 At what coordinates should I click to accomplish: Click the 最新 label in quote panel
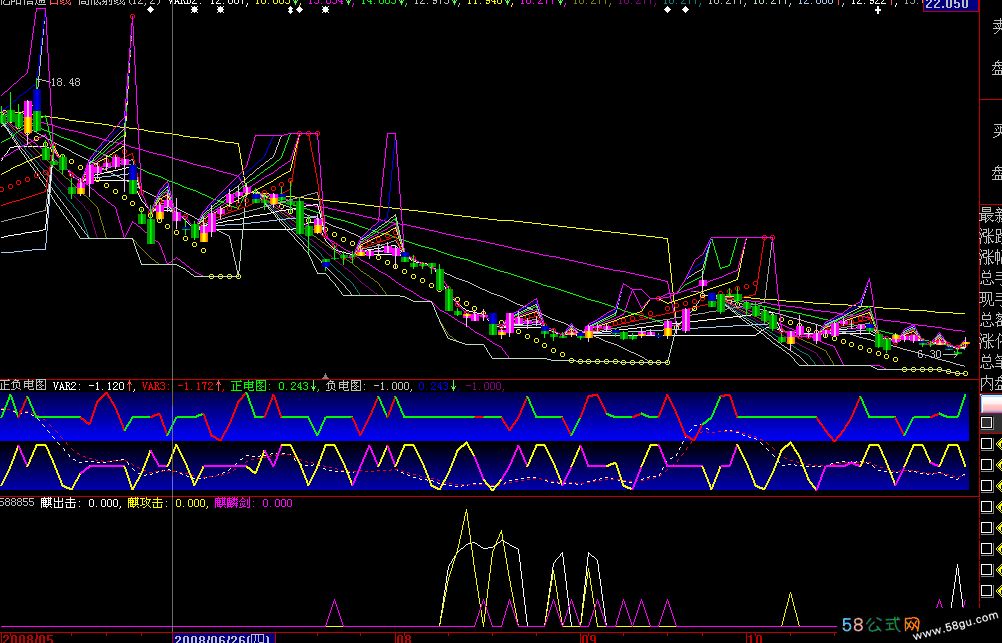click(991, 215)
